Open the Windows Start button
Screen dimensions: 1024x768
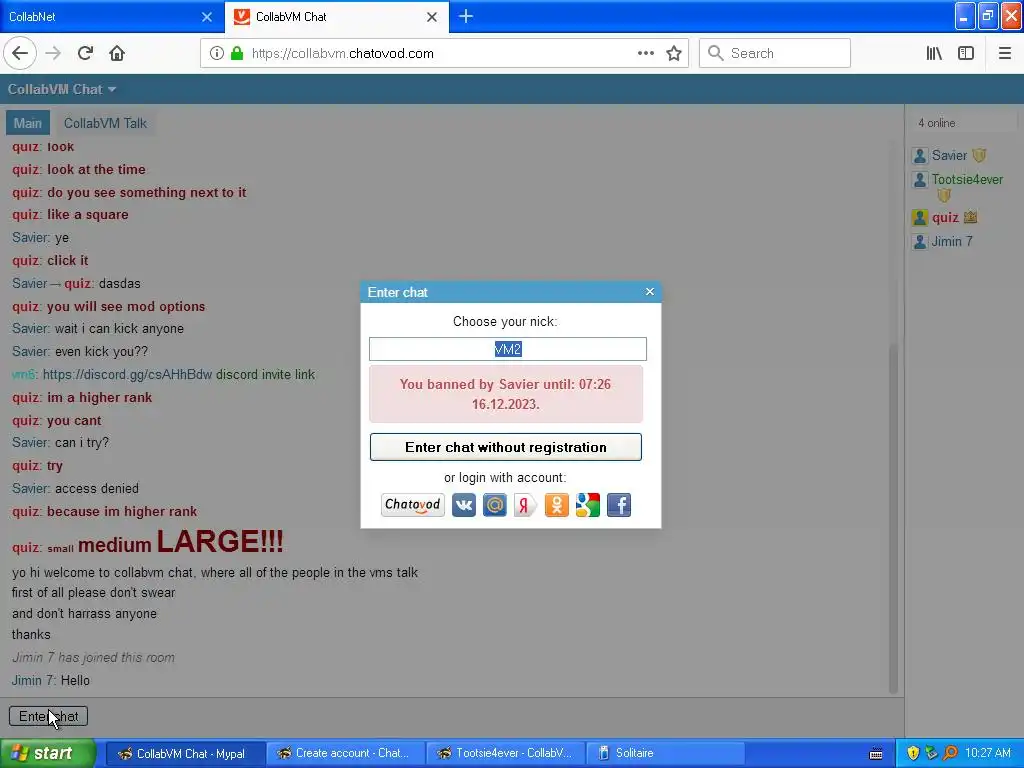pos(47,753)
